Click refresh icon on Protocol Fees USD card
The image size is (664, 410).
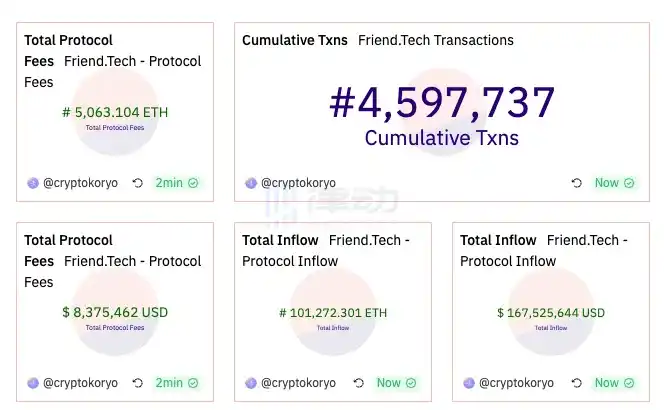[137, 383]
